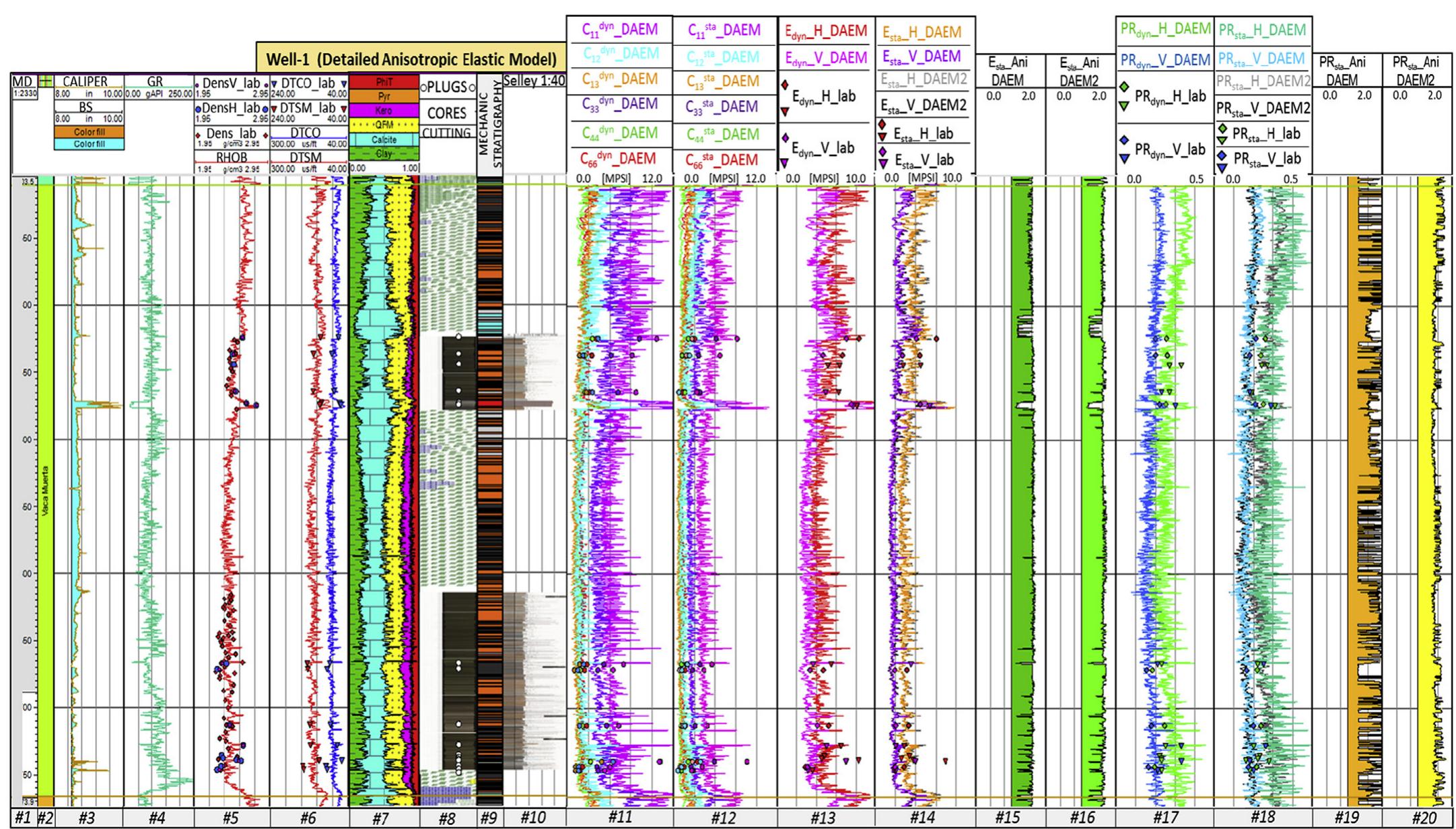Click the MECHANIC STRATIGRAPHY vertical header

(489, 125)
